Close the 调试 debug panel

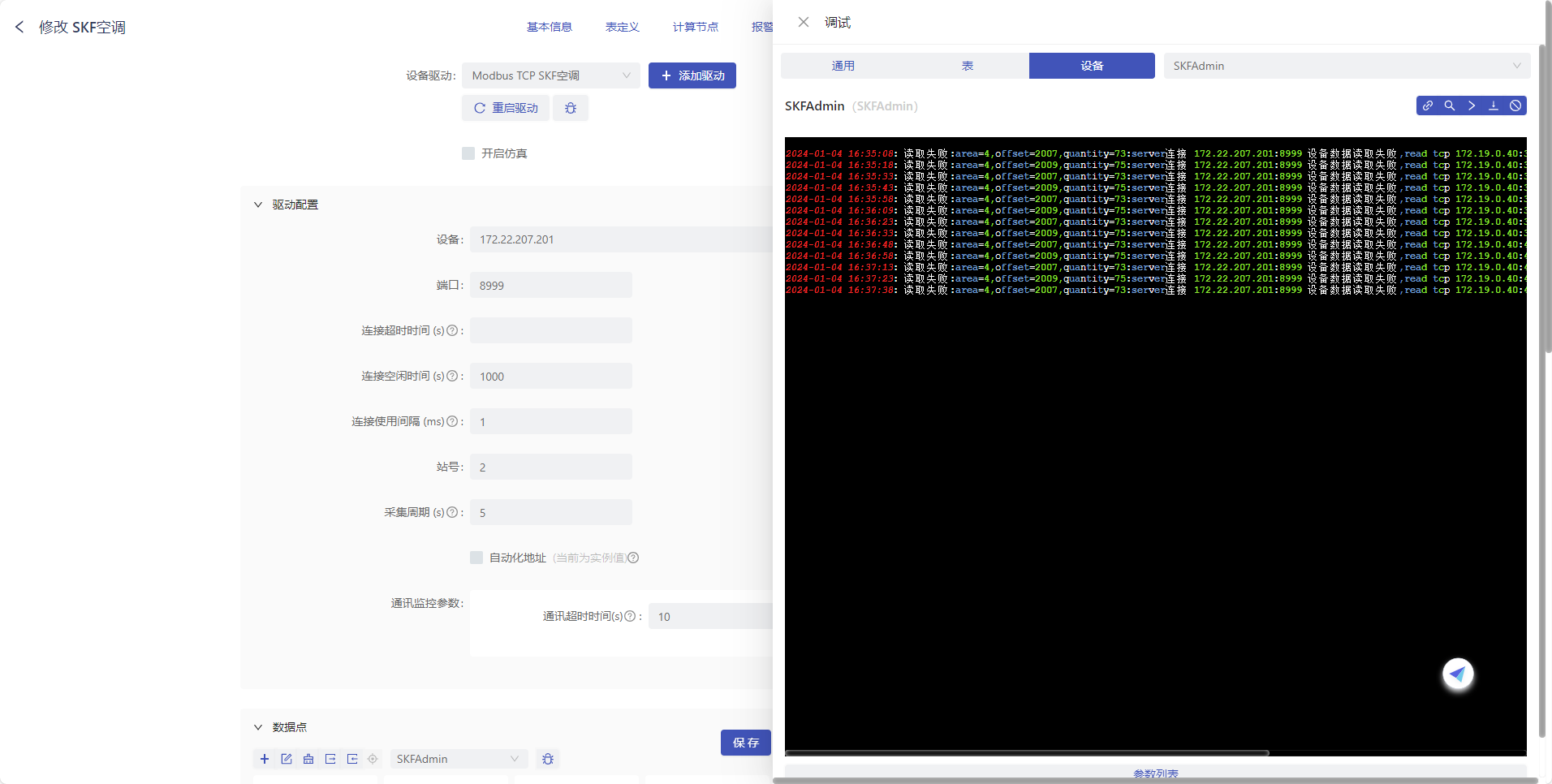(804, 22)
